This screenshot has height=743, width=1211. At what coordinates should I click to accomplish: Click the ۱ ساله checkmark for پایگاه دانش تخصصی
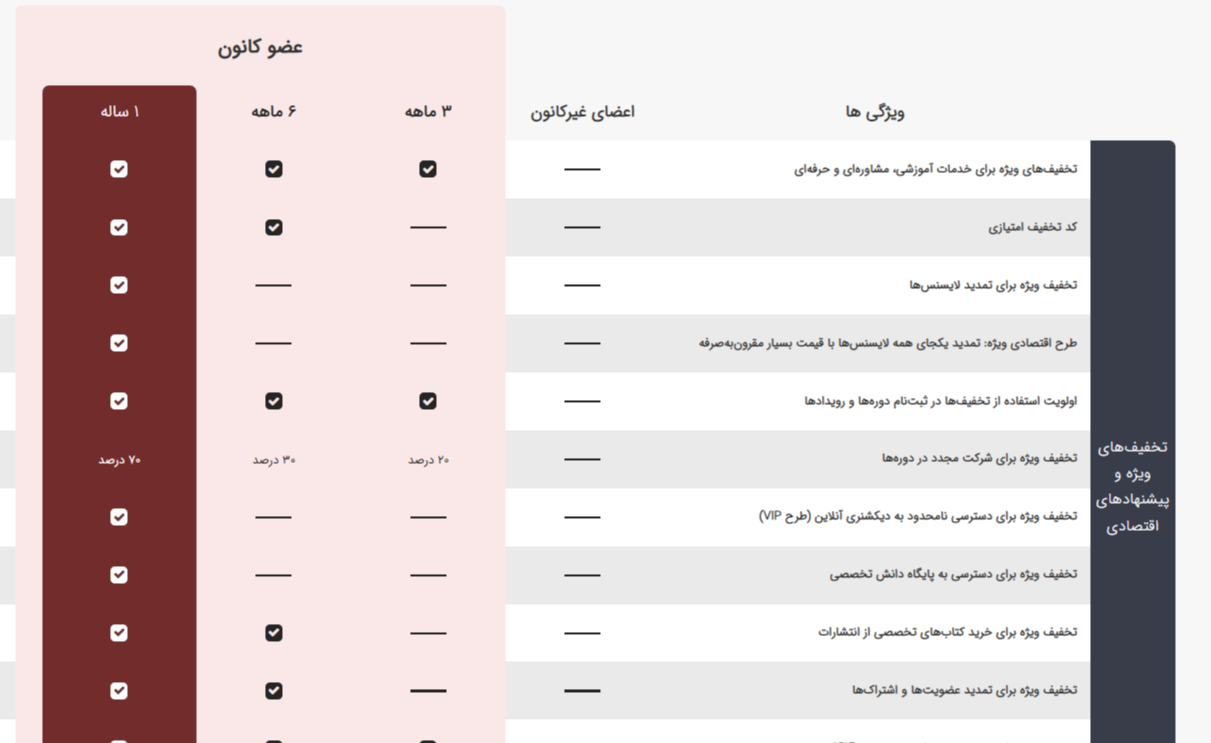[119, 575]
